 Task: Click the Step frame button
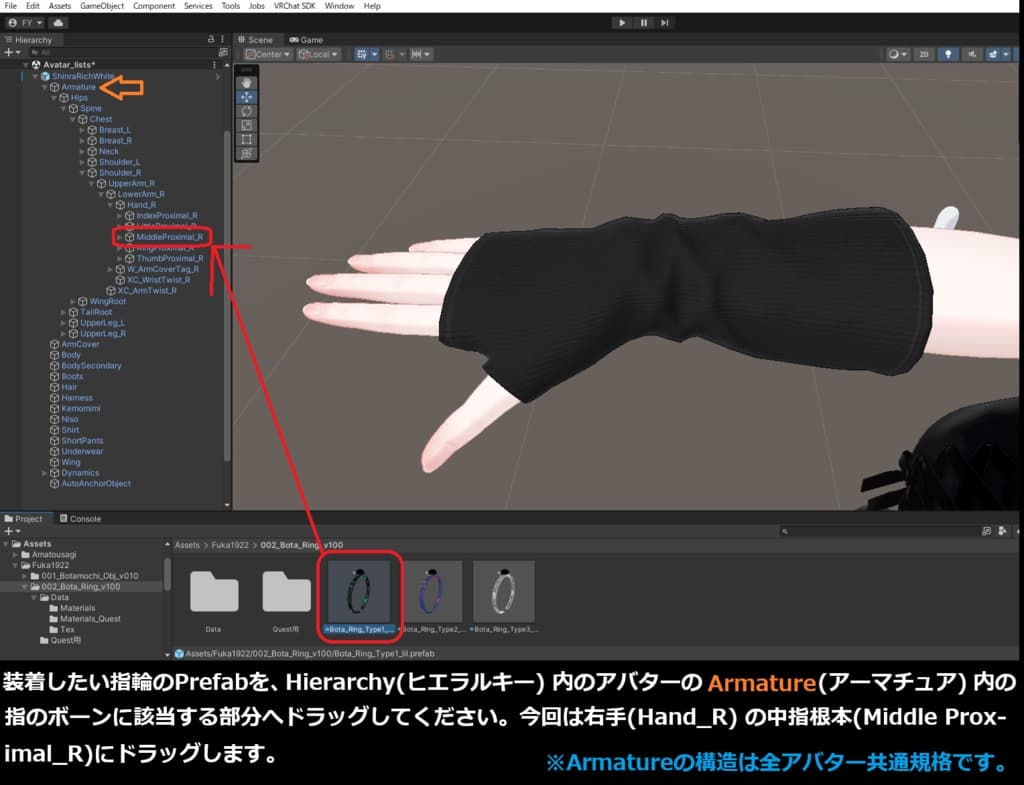[x=666, y=22]
